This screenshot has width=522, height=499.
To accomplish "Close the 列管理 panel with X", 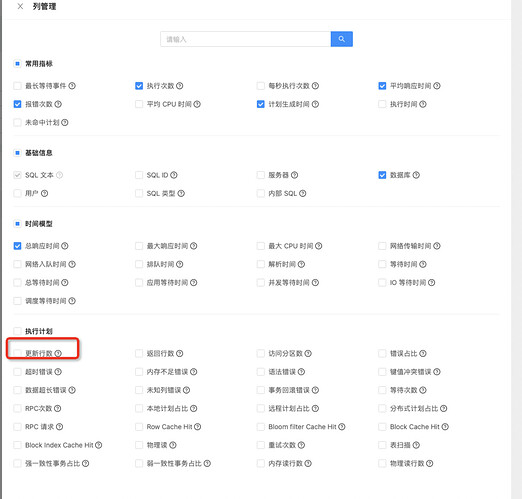I will [20, 6].
